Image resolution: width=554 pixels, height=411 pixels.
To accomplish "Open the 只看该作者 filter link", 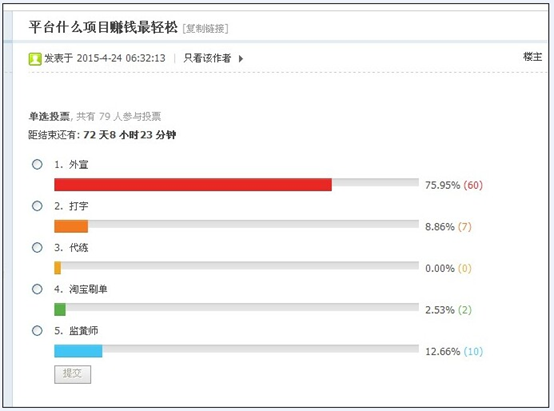I will click(x=207, y=58).
